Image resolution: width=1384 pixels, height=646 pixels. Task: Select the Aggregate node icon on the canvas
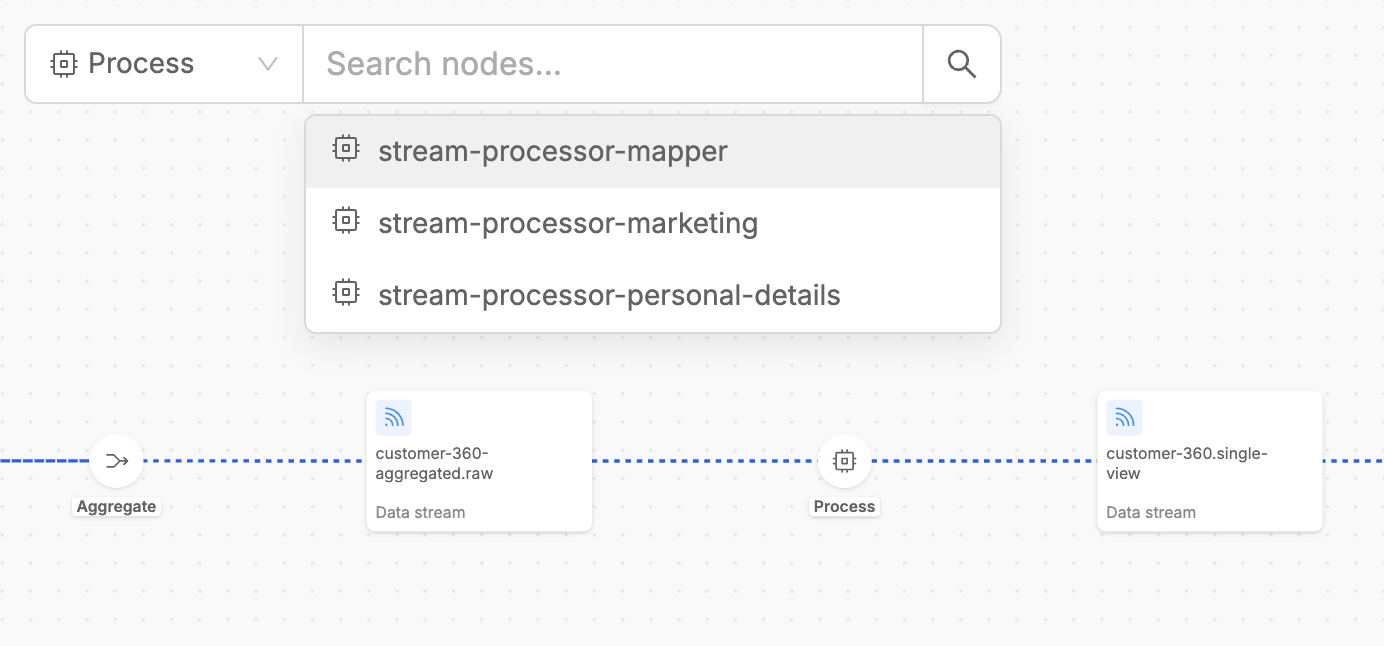(x=116, y=461)
